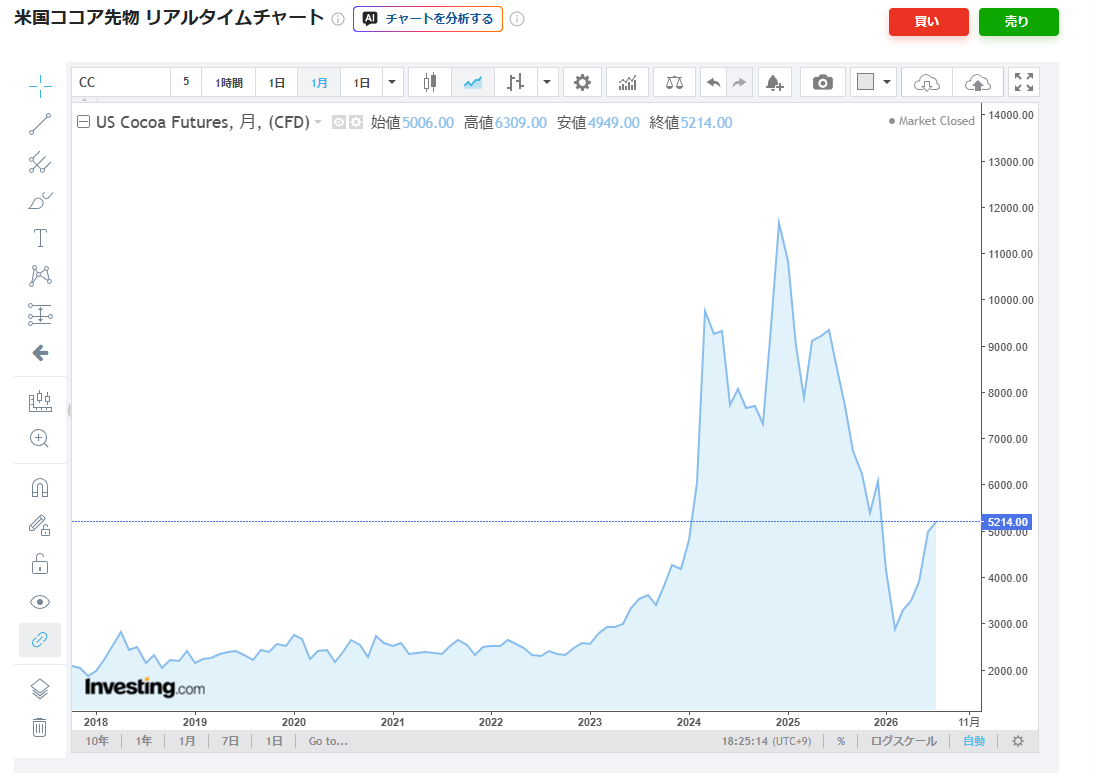Click the chart layout square swatch
Viewport: 1094px width, 775px height.
pos(866,82)
